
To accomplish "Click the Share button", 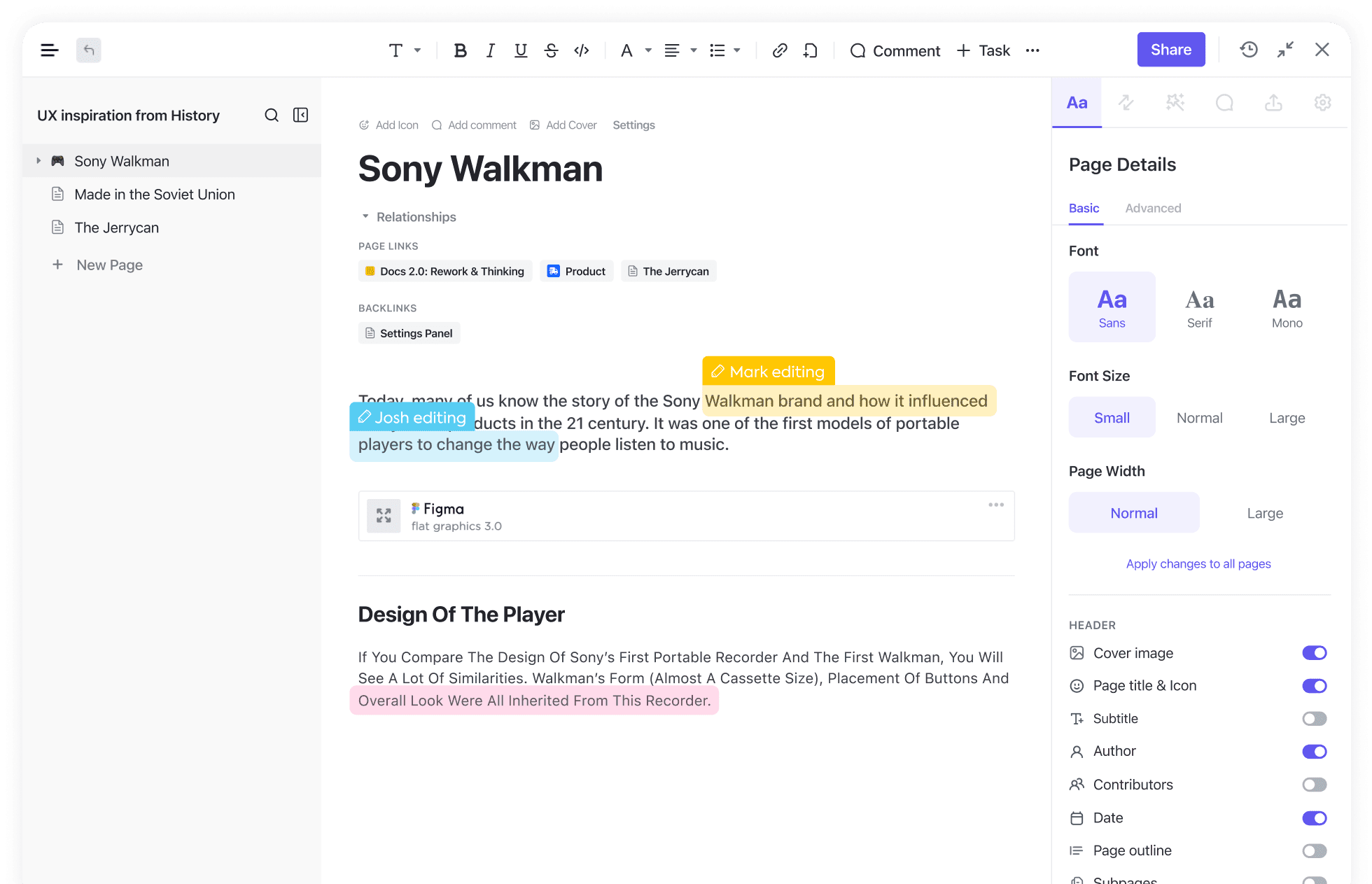I will [x=1171, y=50].
